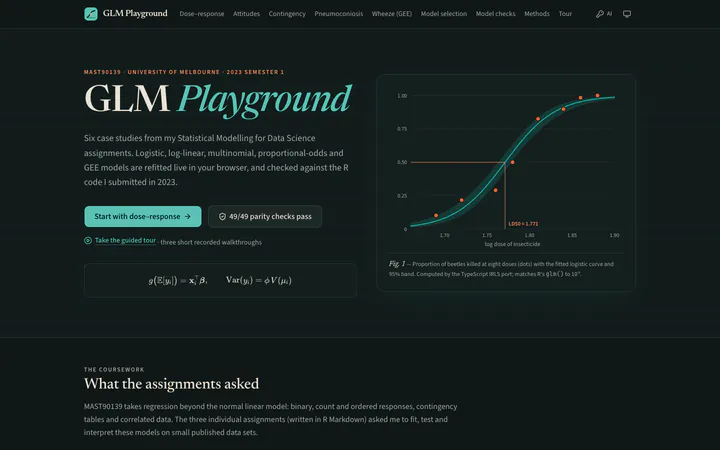Click the arrow in Start with dose-response
Screen dimensions: 720x450
(x=187, y=216)
